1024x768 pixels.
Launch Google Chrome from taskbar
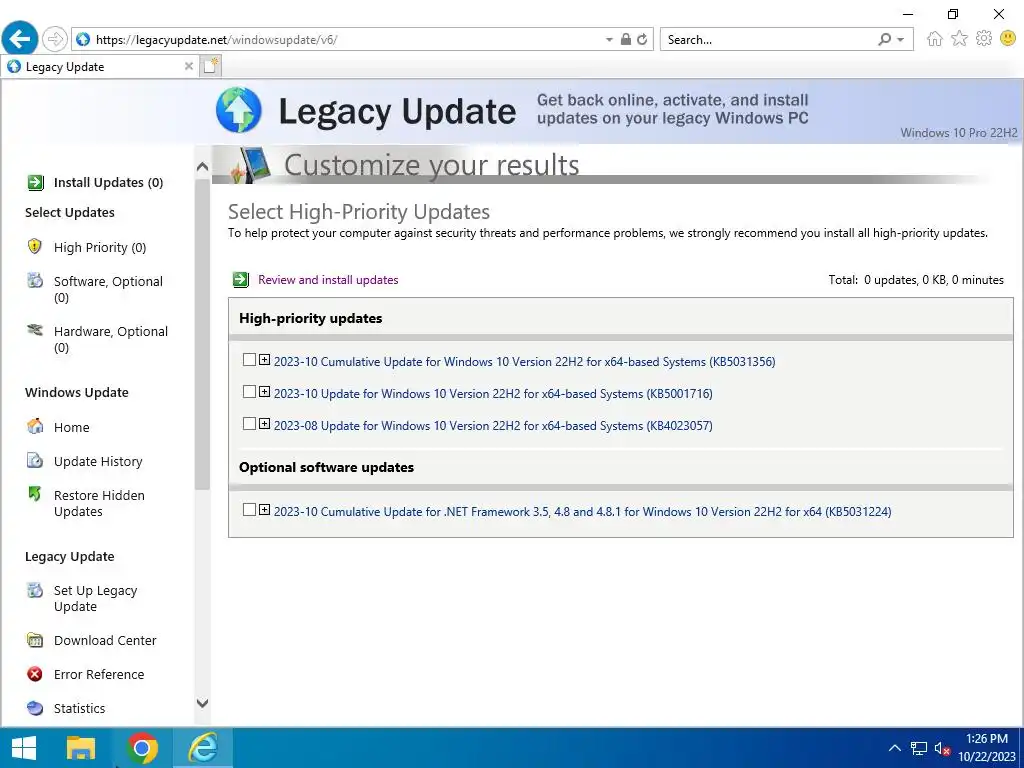pos(142,748)
